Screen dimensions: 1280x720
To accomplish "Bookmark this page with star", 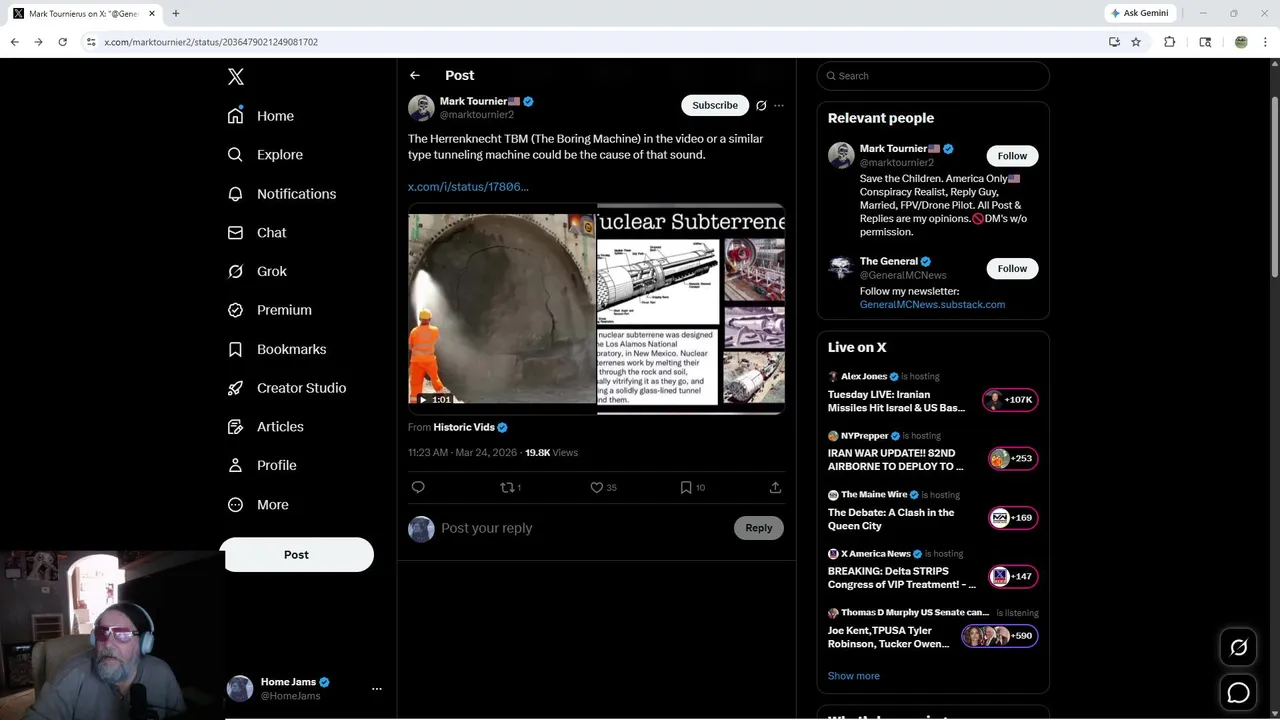I will [x=1136, y=42].
